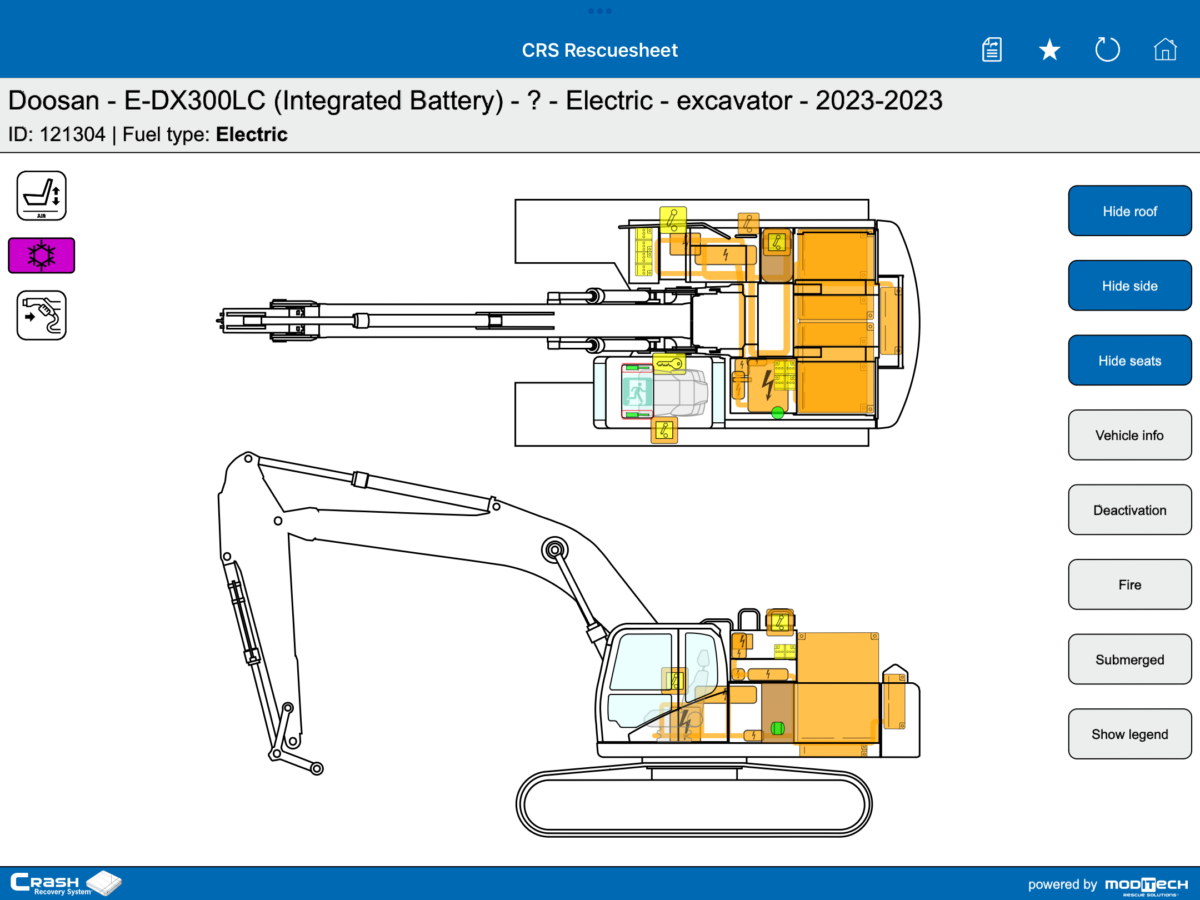This screenshot has height=900, width=1200.
Task: Select the air suspension seat icon
Action: click(x=41, y=195)
